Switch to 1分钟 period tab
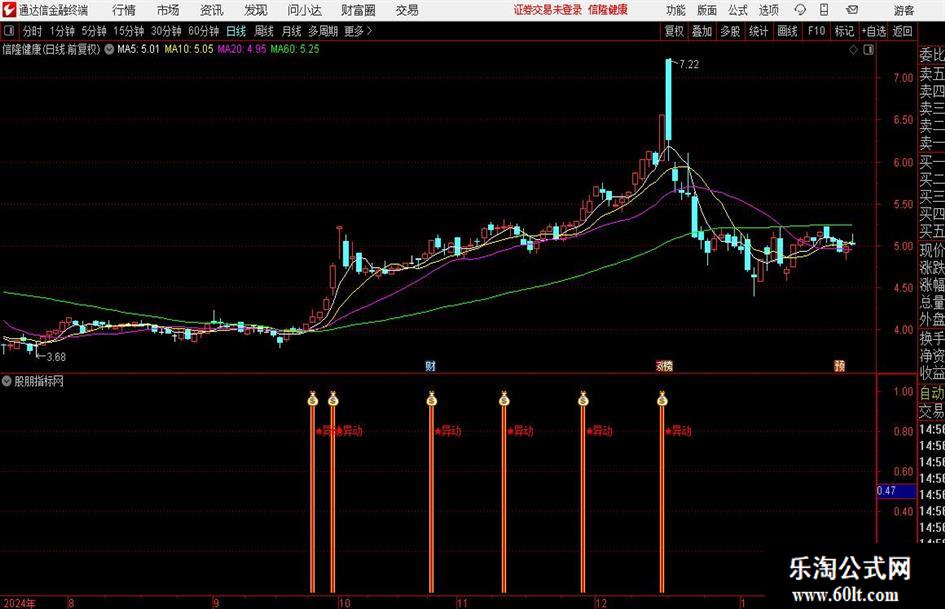 point(62,31)
